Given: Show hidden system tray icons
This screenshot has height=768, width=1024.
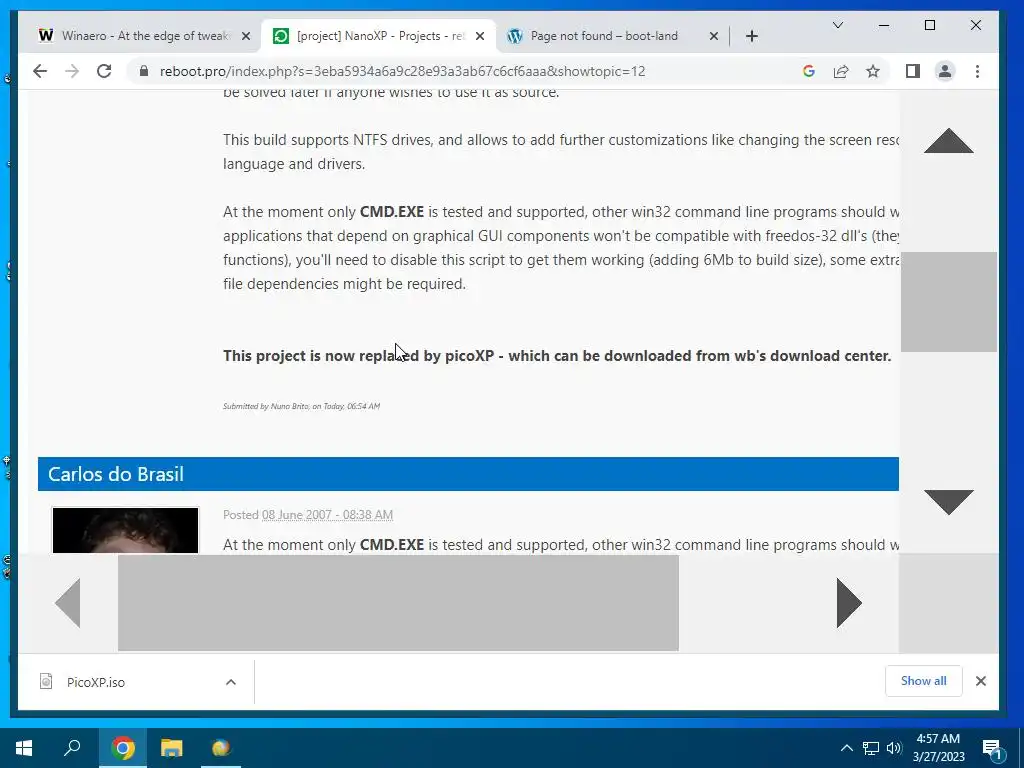Looking at the screenshot, I should pos(846,748).
